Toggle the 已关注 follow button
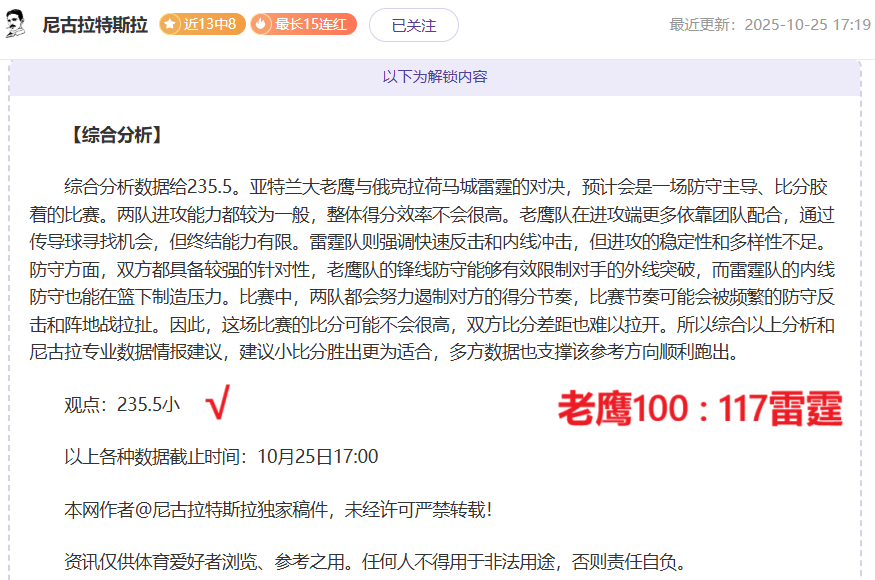The width and height of the screenshot is (875, 580). pos(413,25)
